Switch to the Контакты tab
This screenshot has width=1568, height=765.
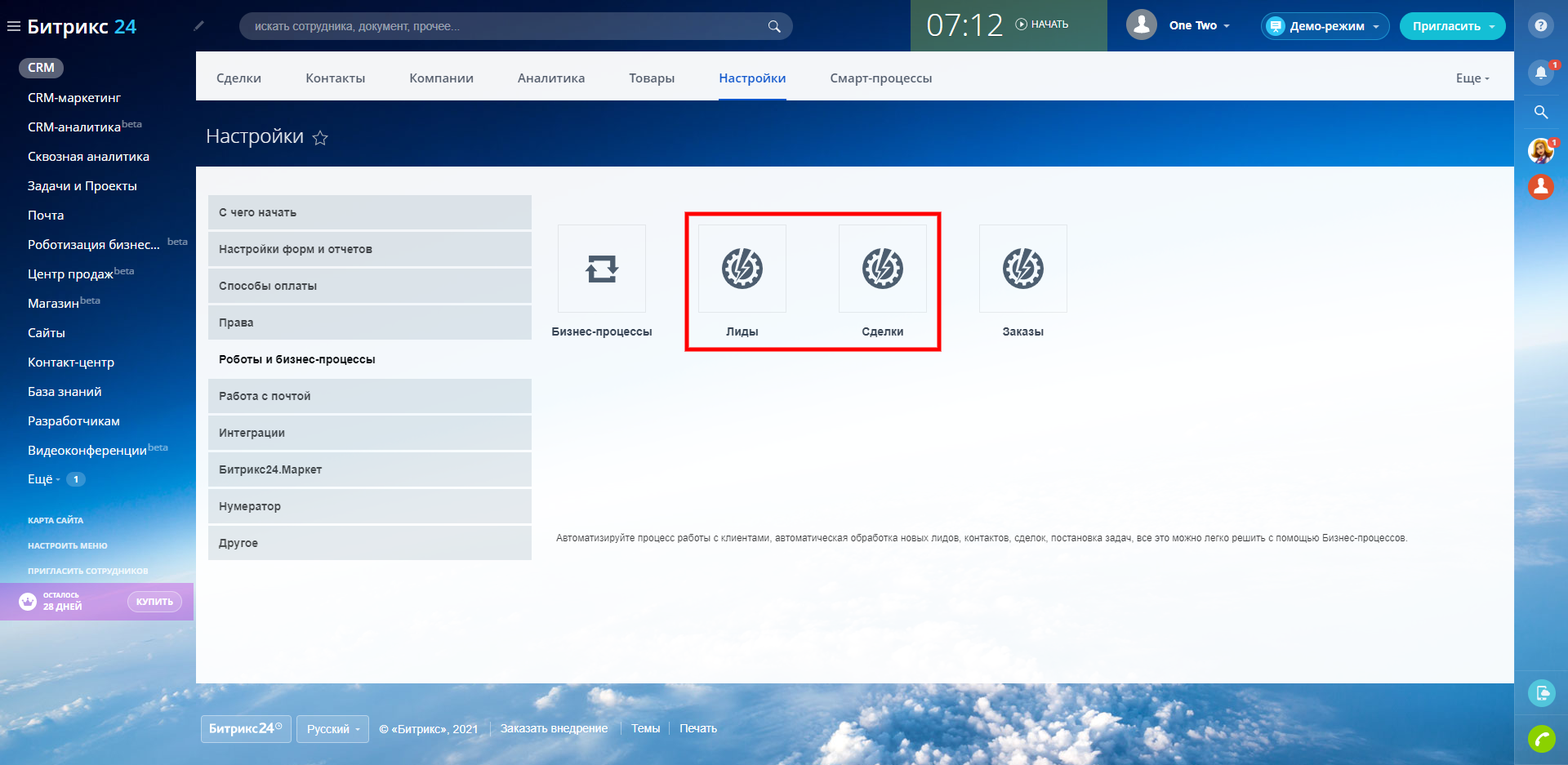(x=335, y=78)
